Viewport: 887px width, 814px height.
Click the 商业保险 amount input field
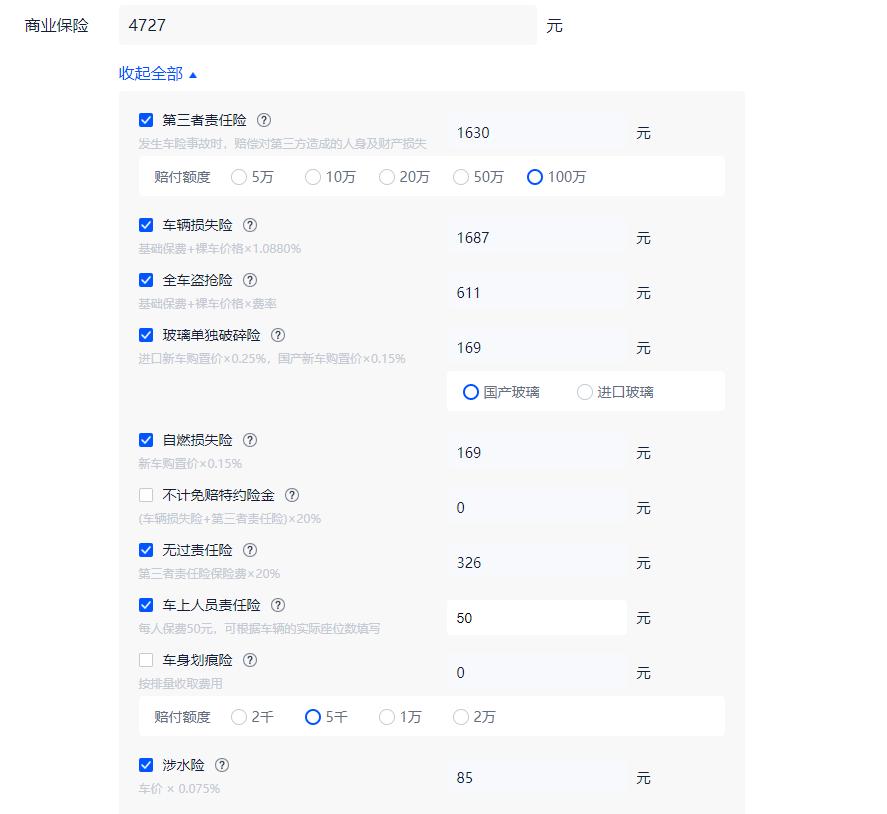tap(325, 25)
